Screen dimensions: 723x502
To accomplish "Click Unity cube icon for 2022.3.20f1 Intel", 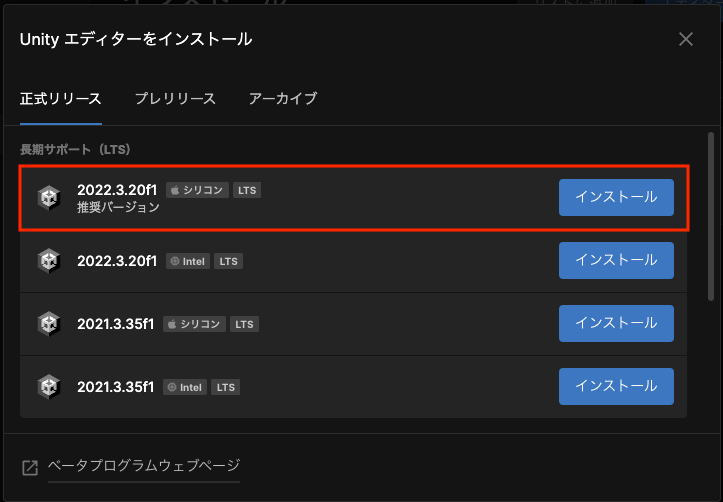I will click(49, 261).
